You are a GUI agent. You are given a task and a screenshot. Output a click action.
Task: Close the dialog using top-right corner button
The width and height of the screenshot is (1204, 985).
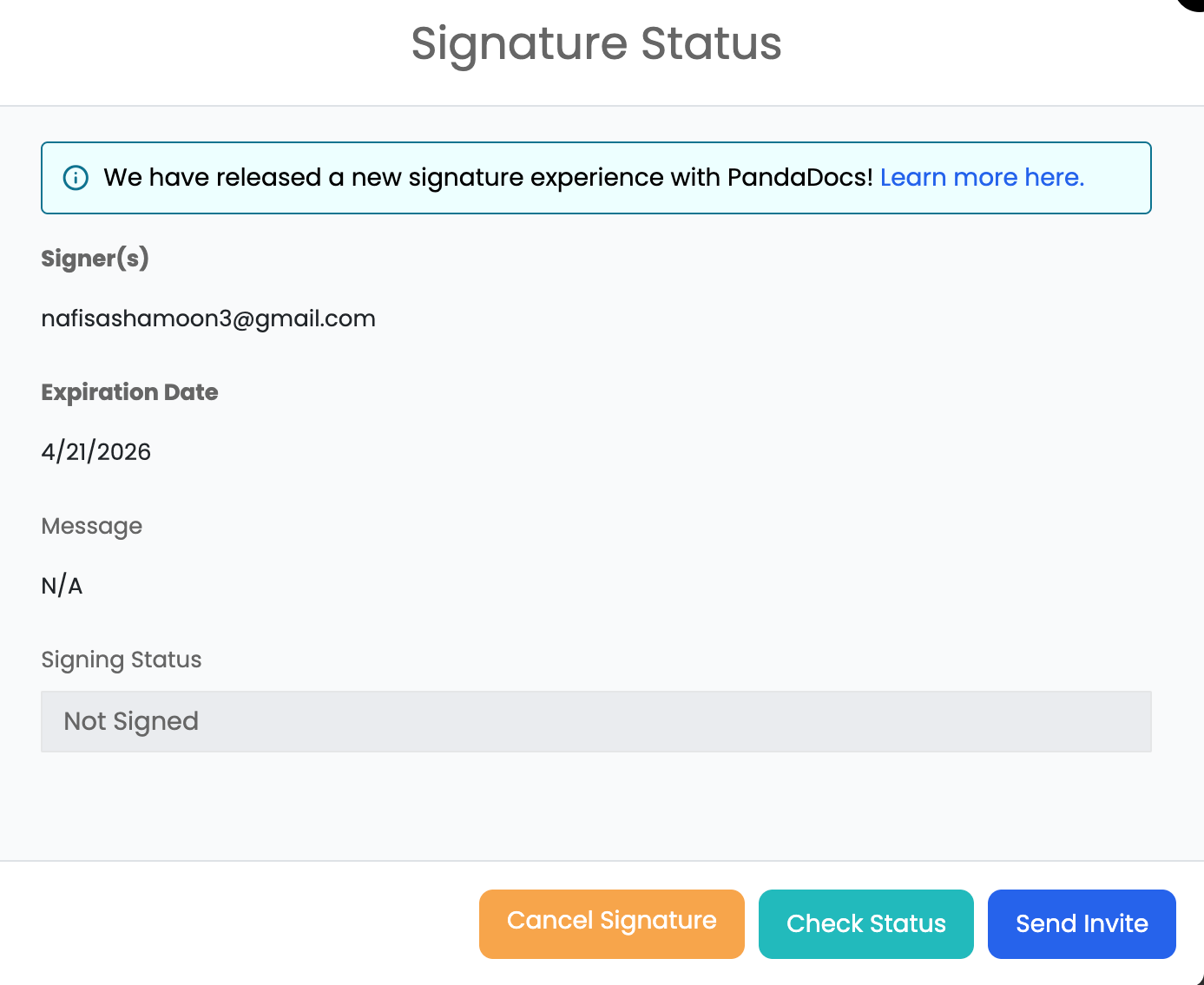(1193, 3)
